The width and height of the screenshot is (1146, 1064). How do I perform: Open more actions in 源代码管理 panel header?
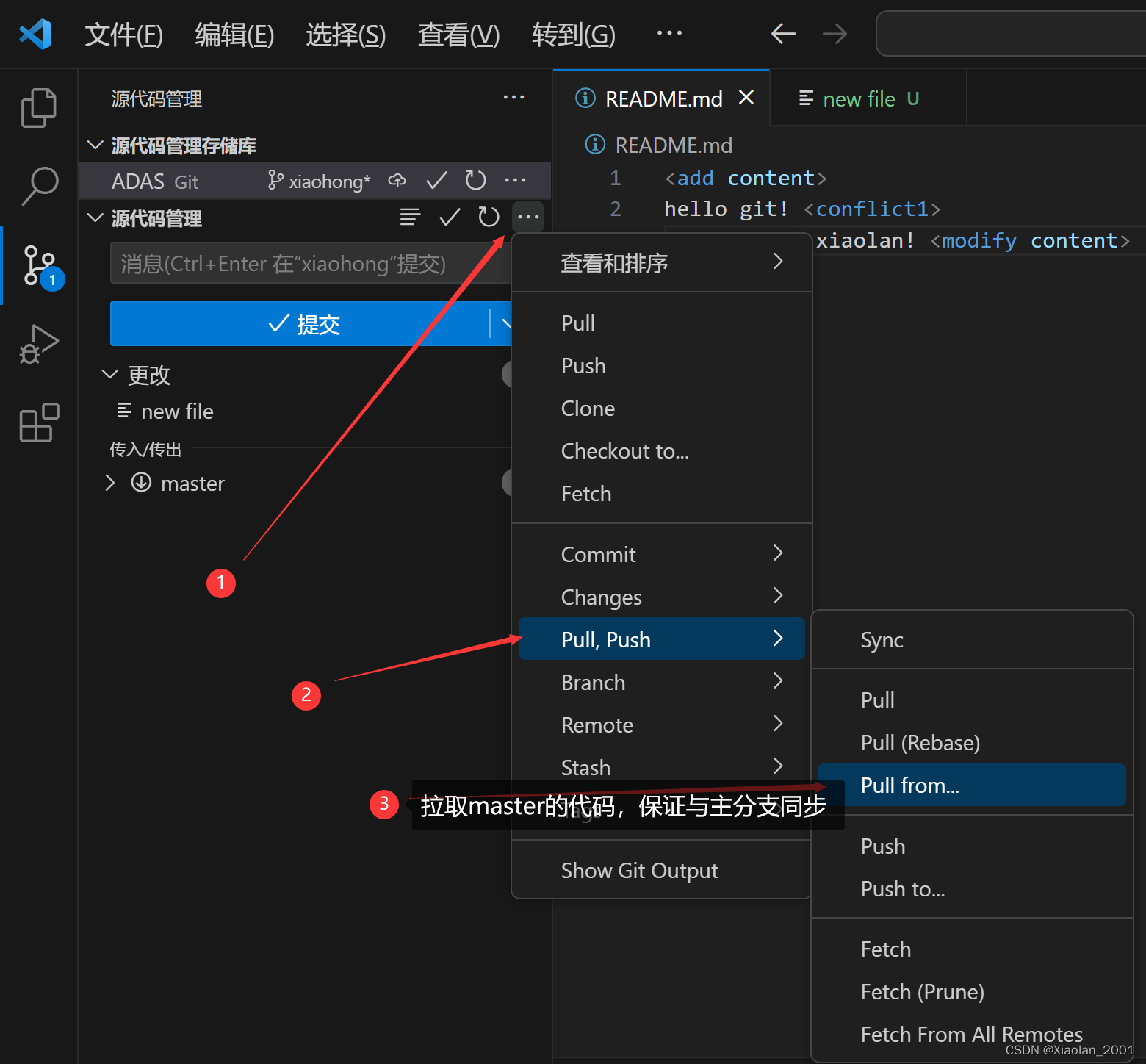coord(513,98)
